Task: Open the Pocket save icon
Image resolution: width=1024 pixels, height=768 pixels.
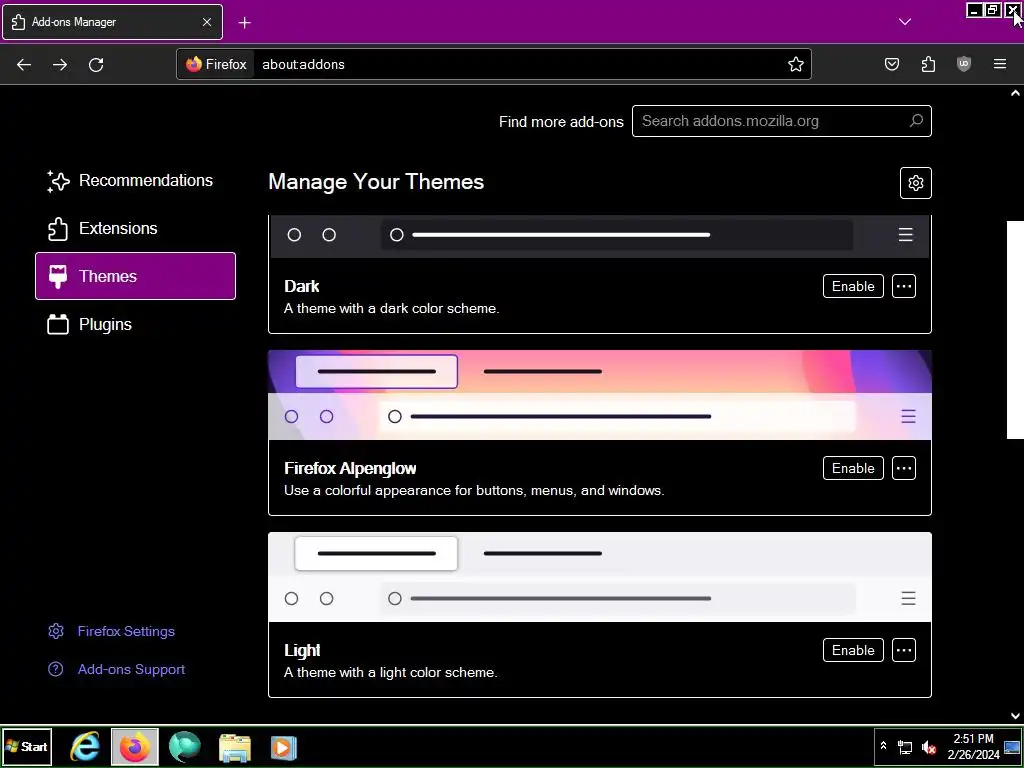Action: click(x=891, y=64)
